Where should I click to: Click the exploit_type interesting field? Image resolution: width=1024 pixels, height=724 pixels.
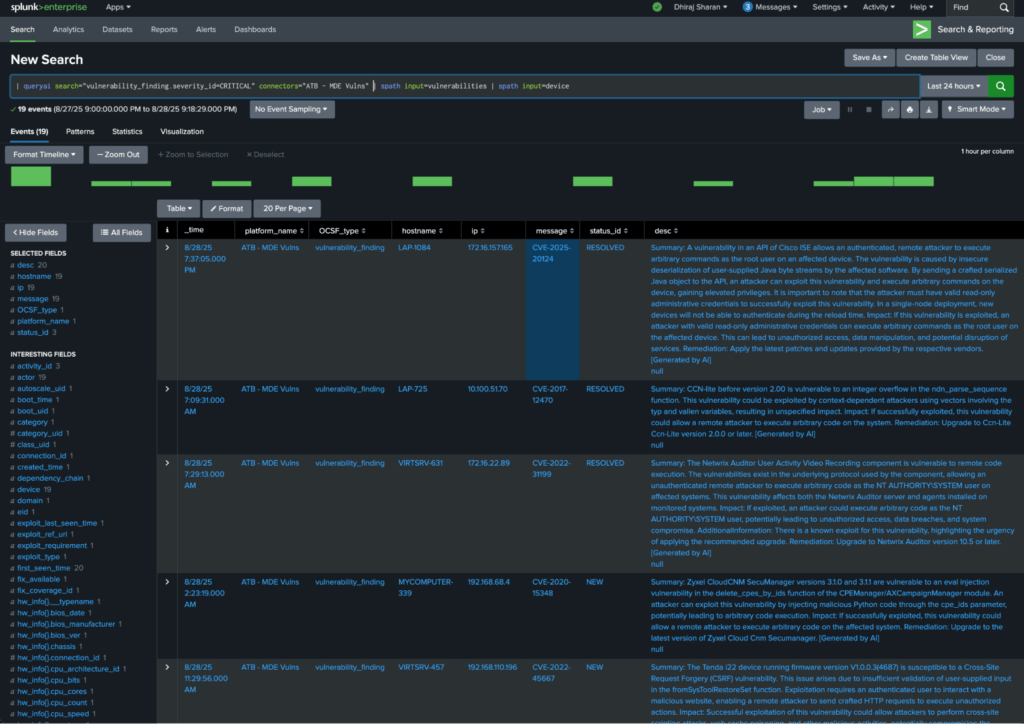[x=39, y=557]
